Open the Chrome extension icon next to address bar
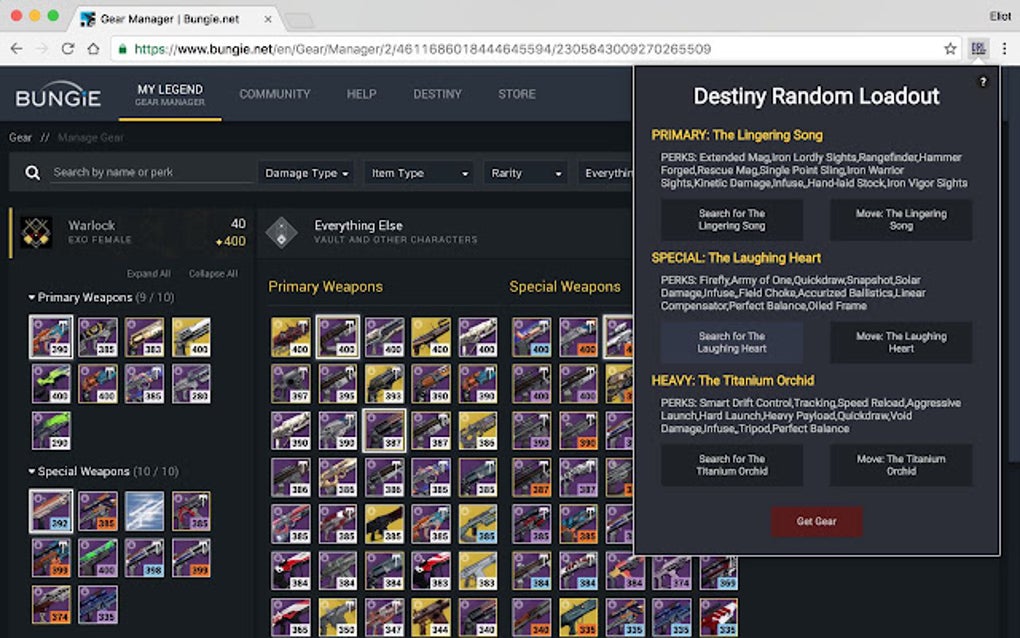Viewport: 1020px width, 638px height. (977, 47)
